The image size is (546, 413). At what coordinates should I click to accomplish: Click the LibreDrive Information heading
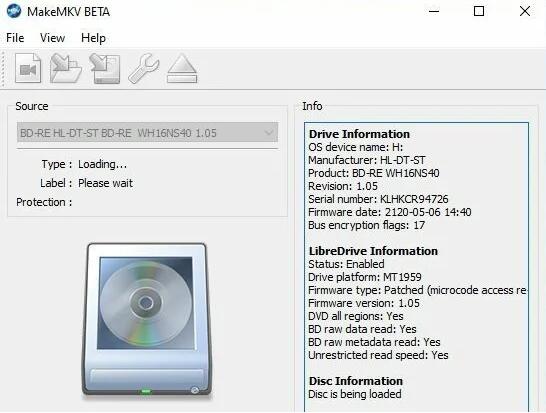point(373,251)
